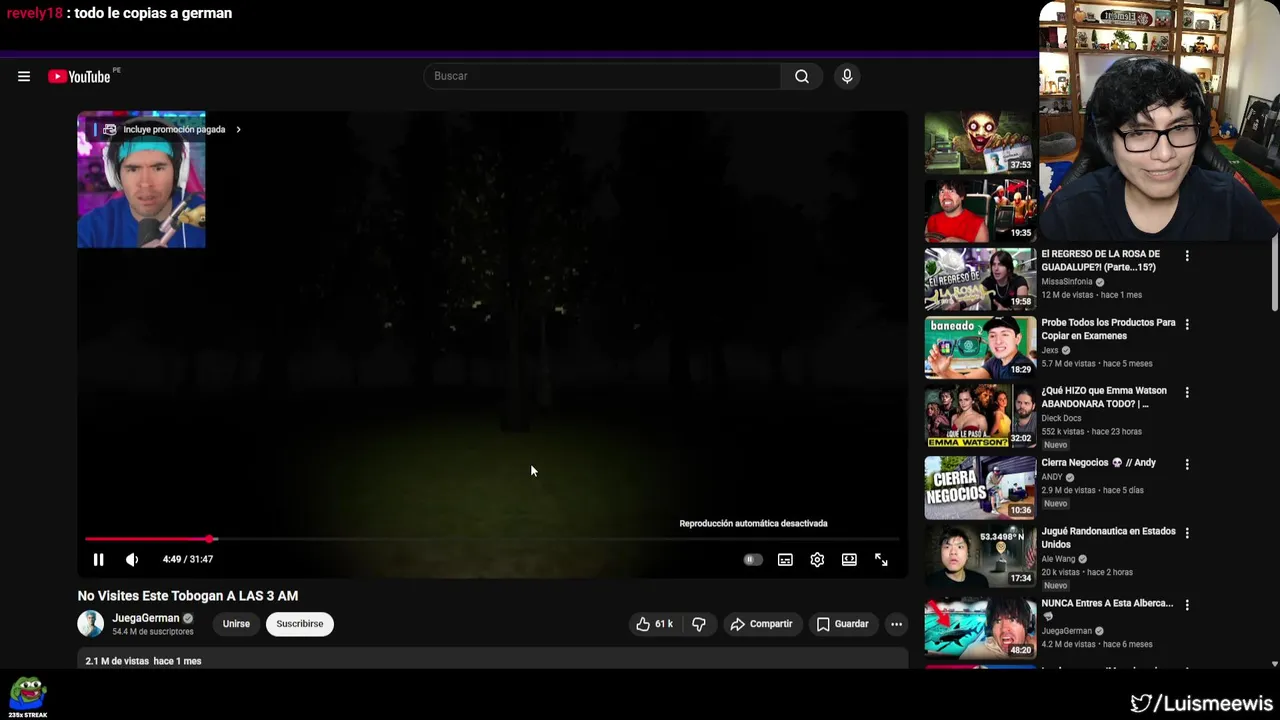Click the red playhead scrubber dot
This screenshot has width=1280, height=720.
coord(211,539)
